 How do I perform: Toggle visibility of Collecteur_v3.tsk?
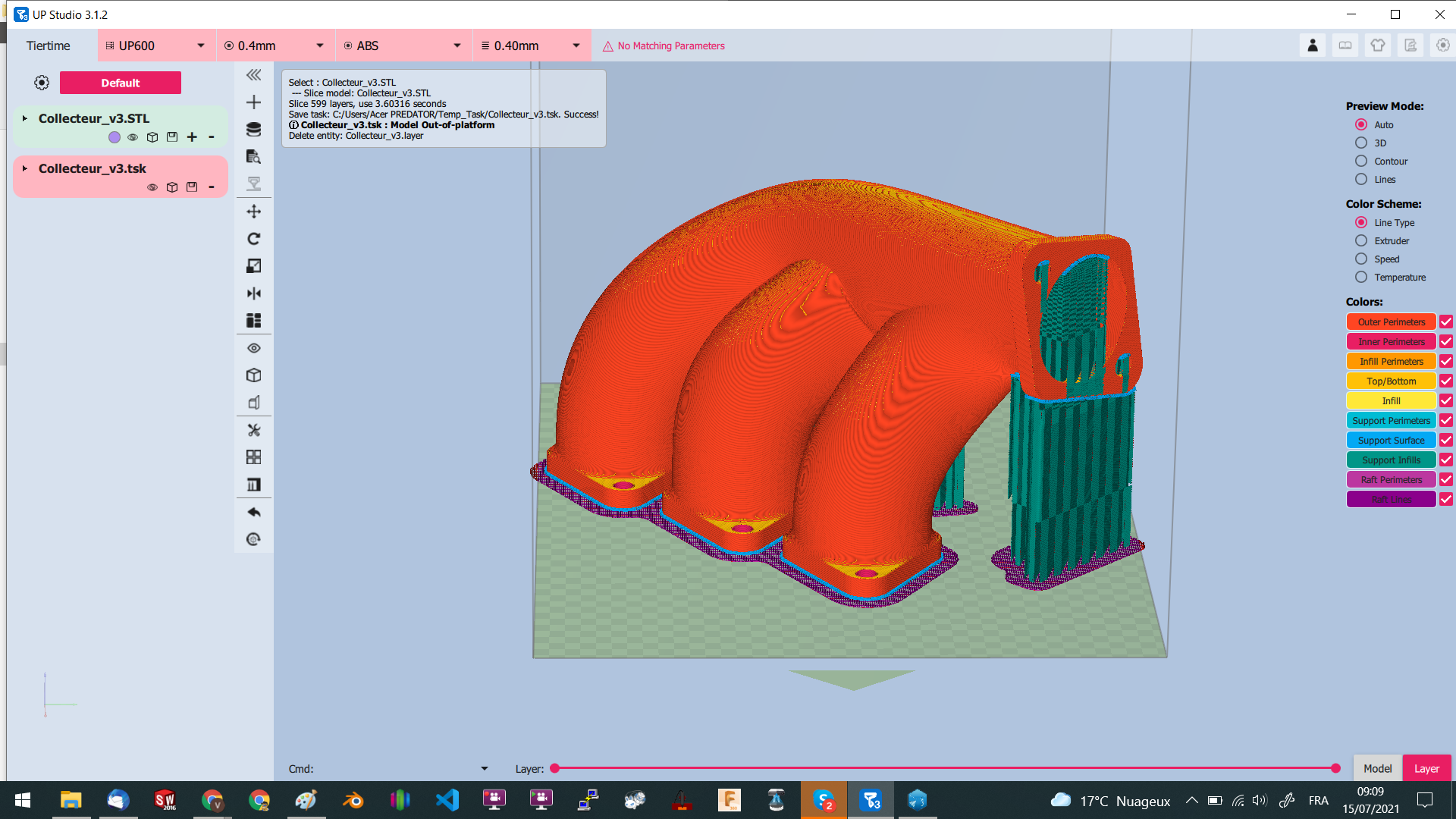pos(152,187)
